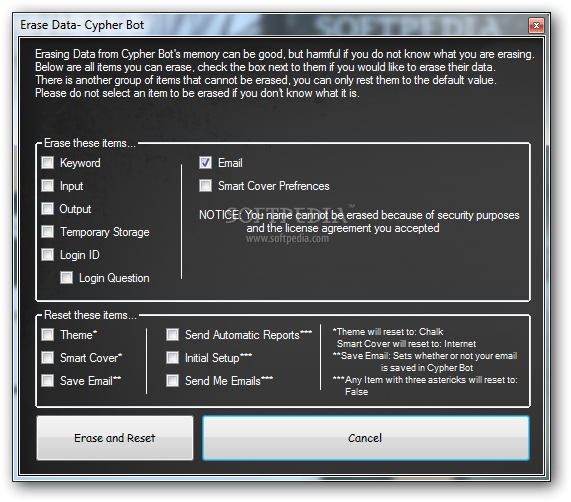Uncheck the Email checkbox
The height and width of the screenshot is (502, 571).
(x=205, y=163)
